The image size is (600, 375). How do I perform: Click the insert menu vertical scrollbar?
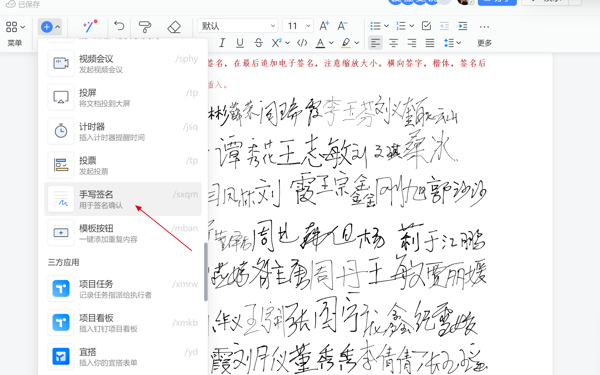click(206, 272)
